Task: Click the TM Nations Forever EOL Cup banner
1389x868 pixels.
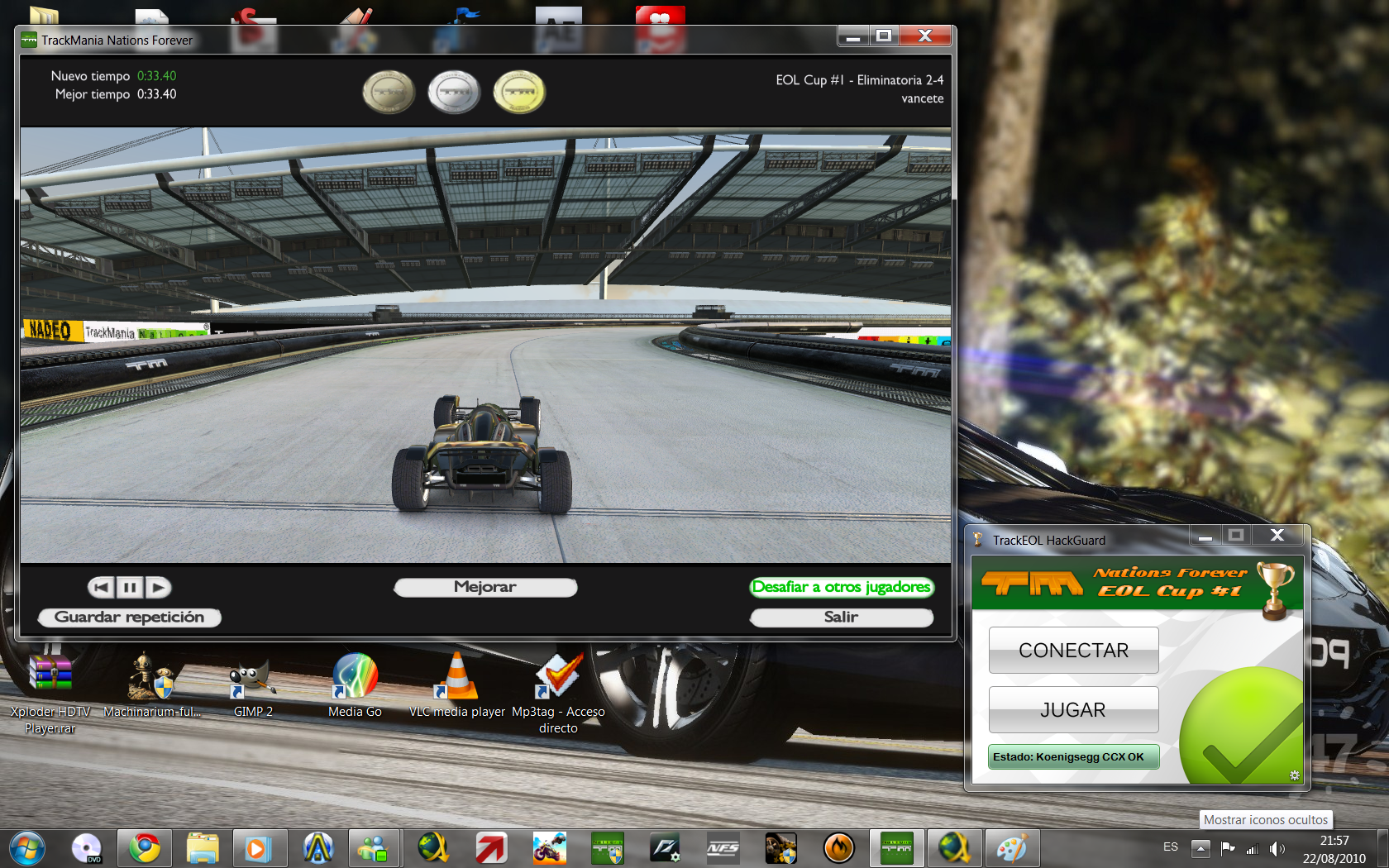Action: pyautogui.click(x=1137, y=583)
